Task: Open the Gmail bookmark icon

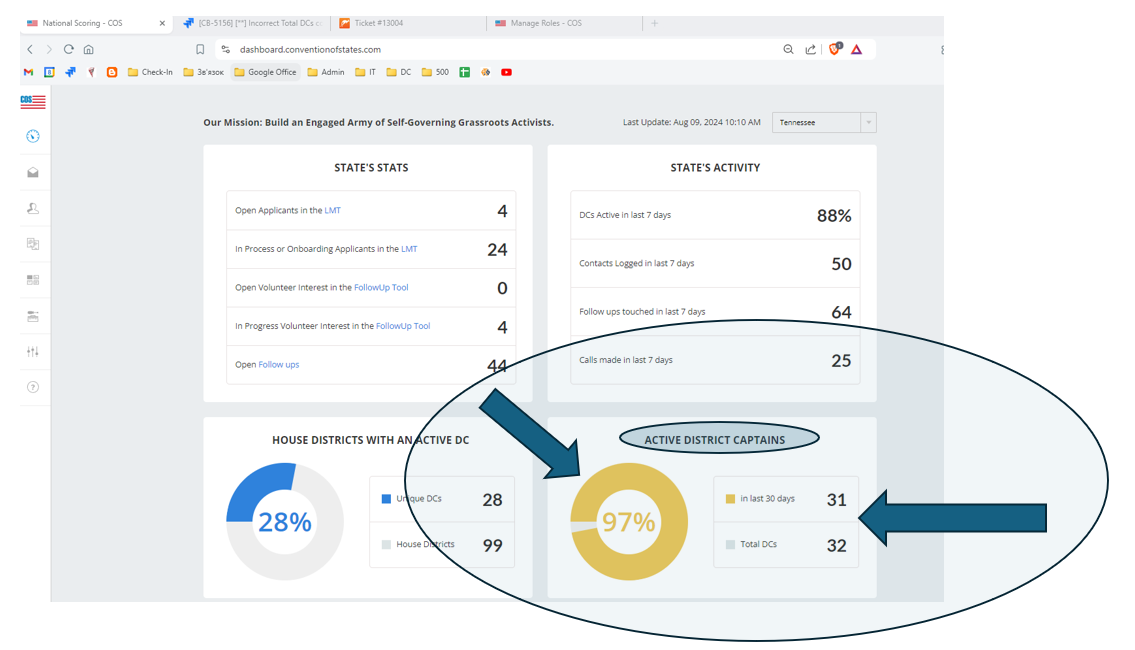Action: 29,72
